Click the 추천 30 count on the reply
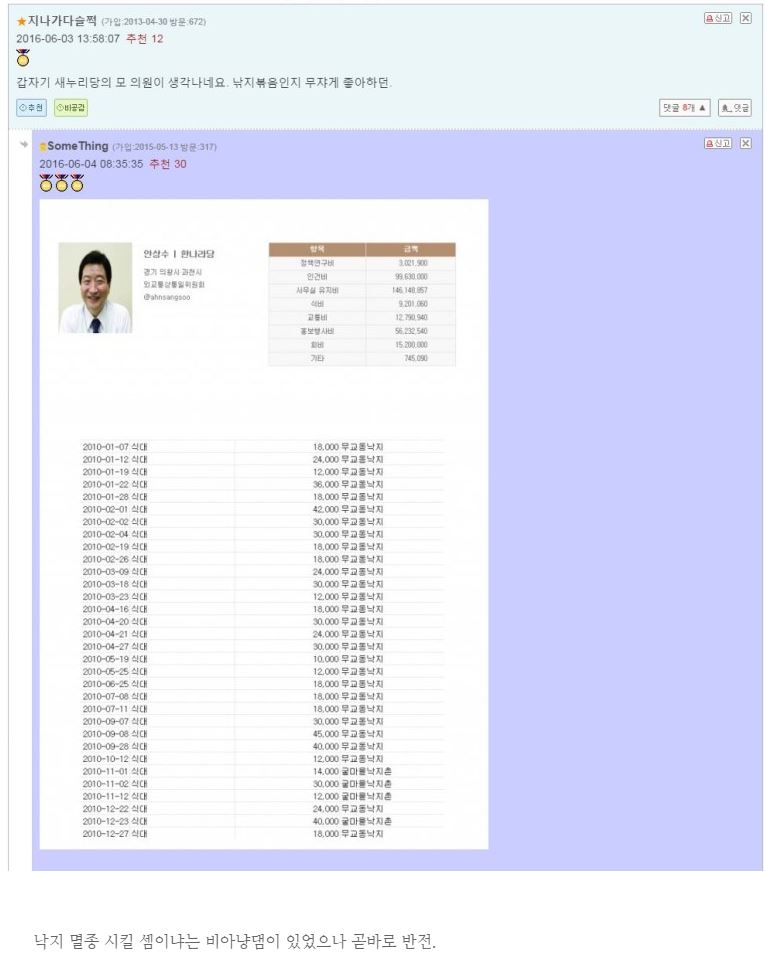The width and height of the screenshot is (765, 980). pos(167,164)
